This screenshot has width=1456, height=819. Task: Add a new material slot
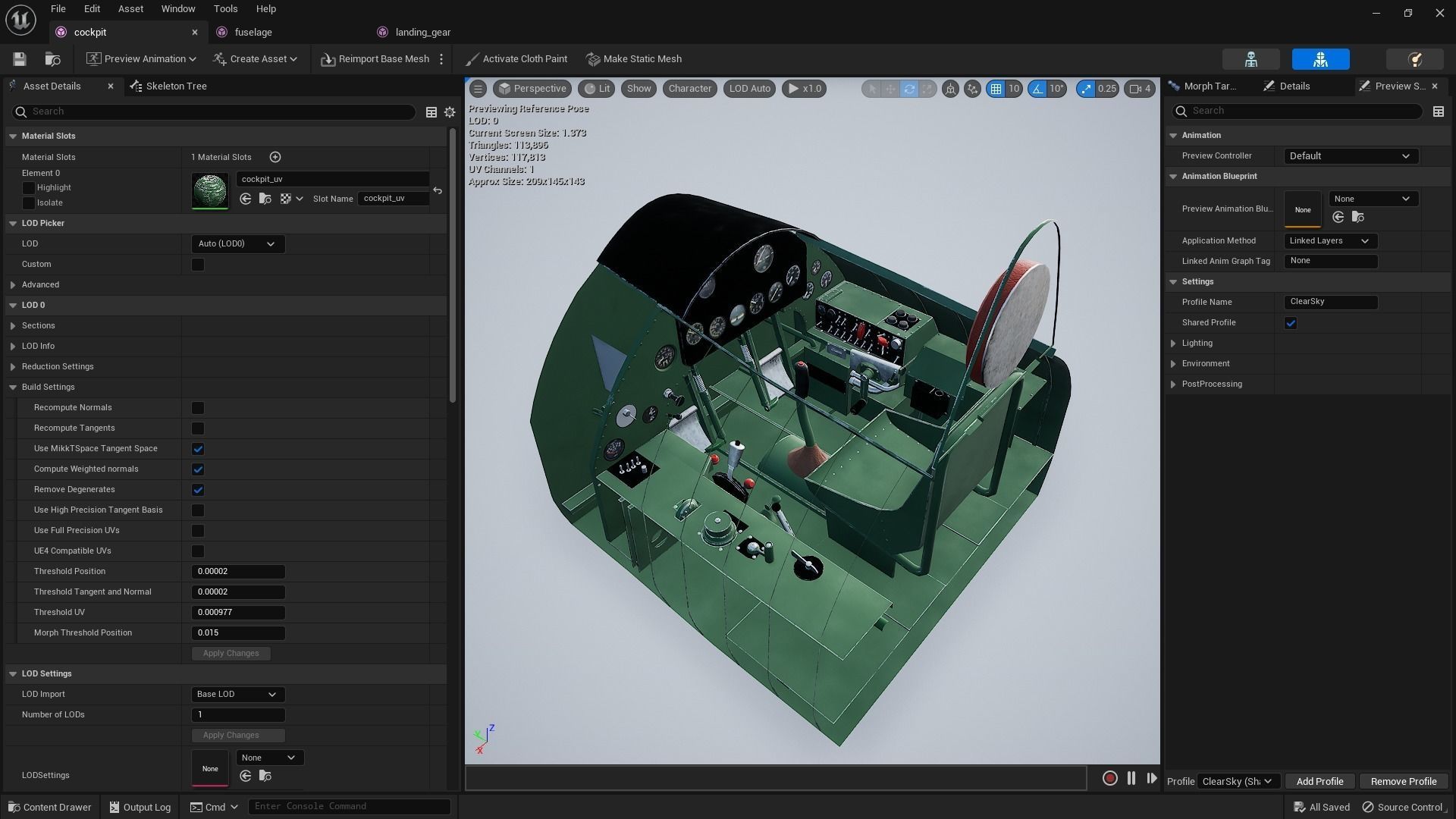[275, 157]
